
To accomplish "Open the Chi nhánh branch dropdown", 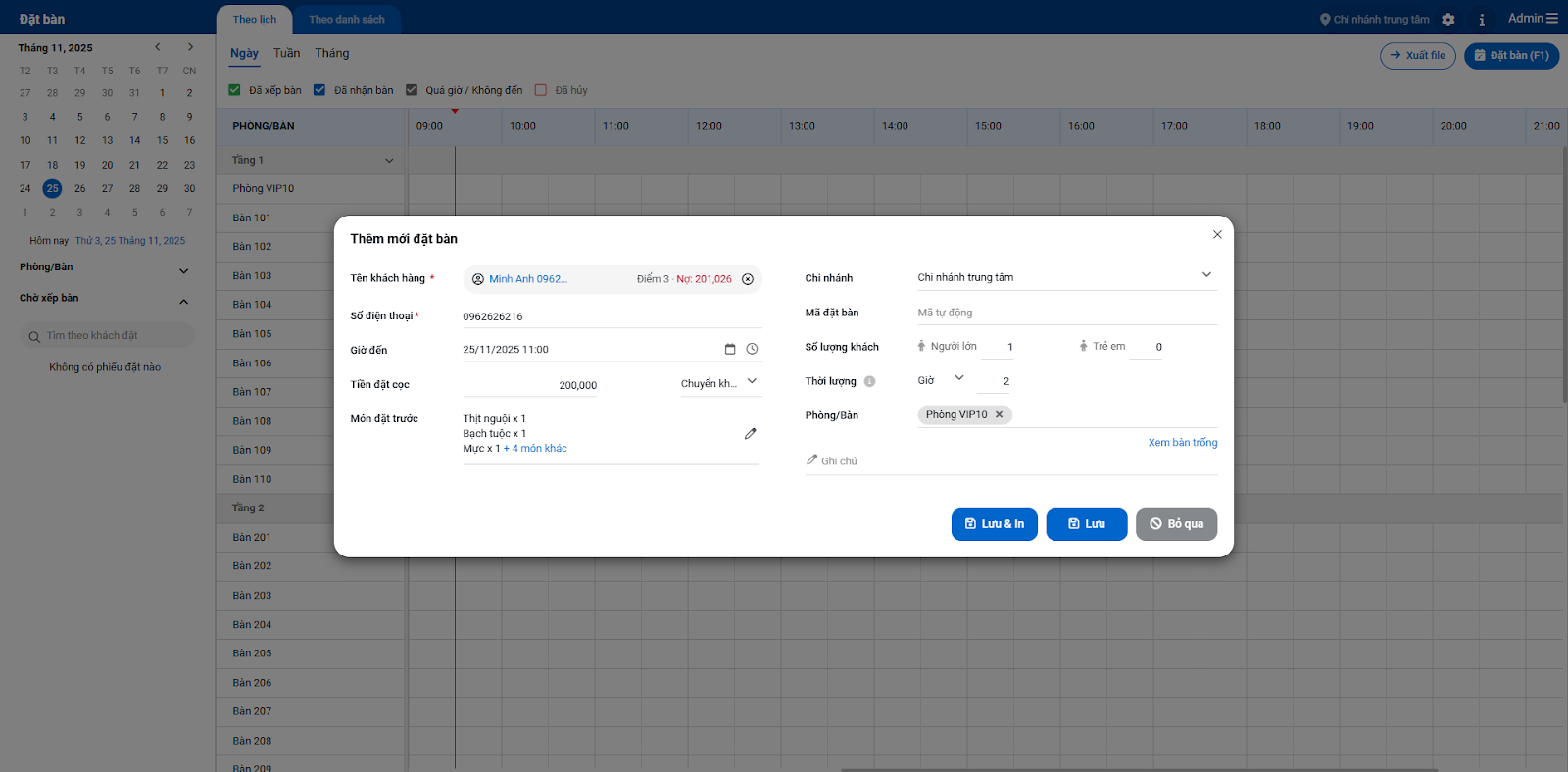I will (x=1206, y=275).
